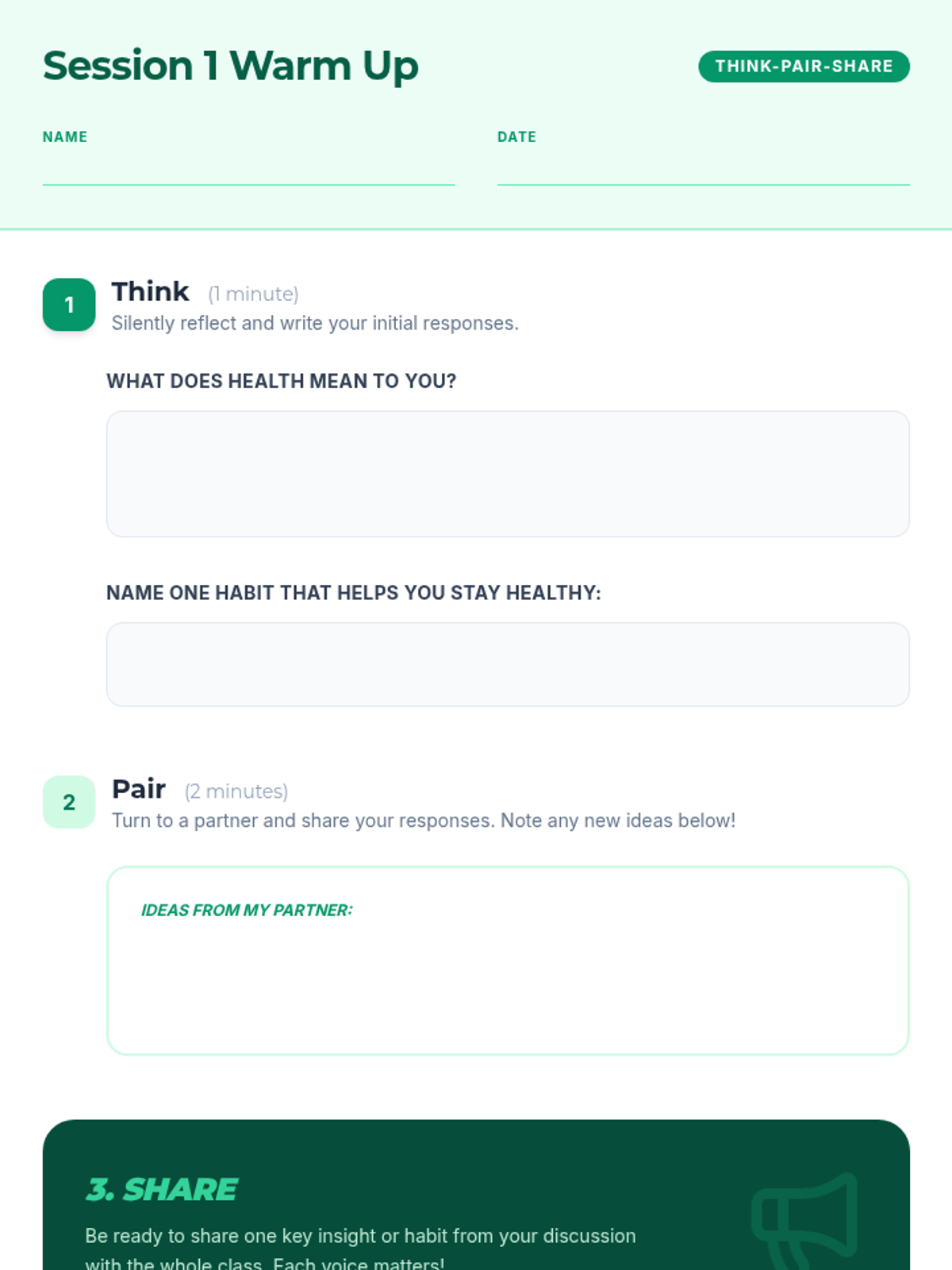Click the '(2 minutes)' time label
The height and width of the screenshot is (1270, 952).
point(236,792)
